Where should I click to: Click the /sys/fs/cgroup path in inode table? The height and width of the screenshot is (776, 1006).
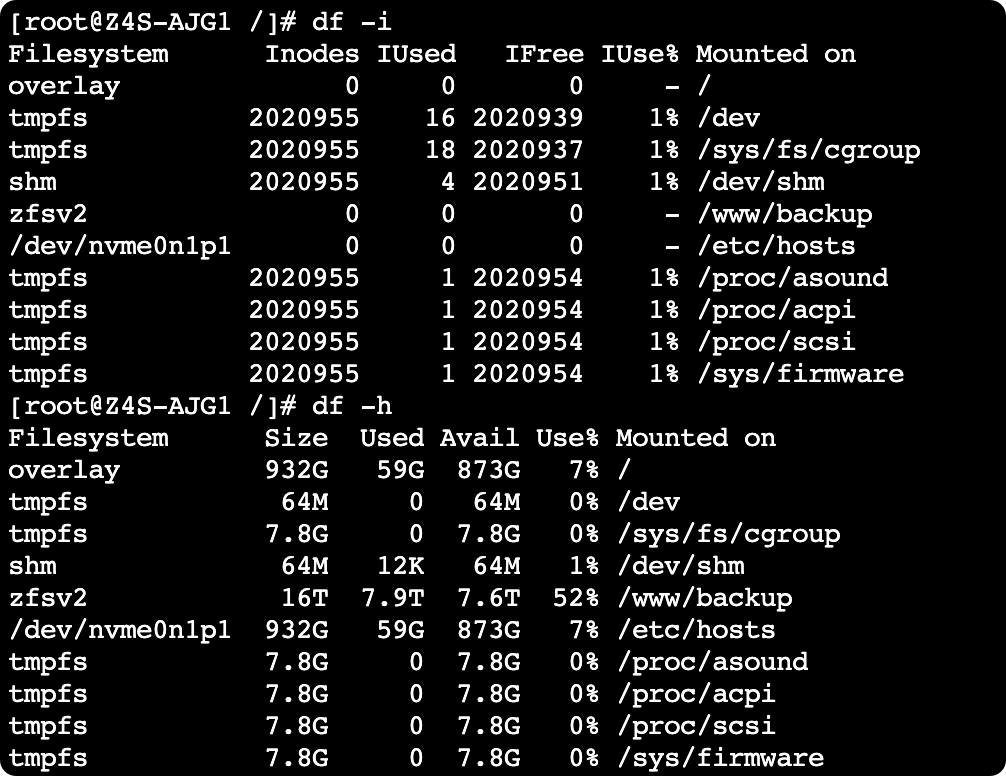(x=808, y=150)
